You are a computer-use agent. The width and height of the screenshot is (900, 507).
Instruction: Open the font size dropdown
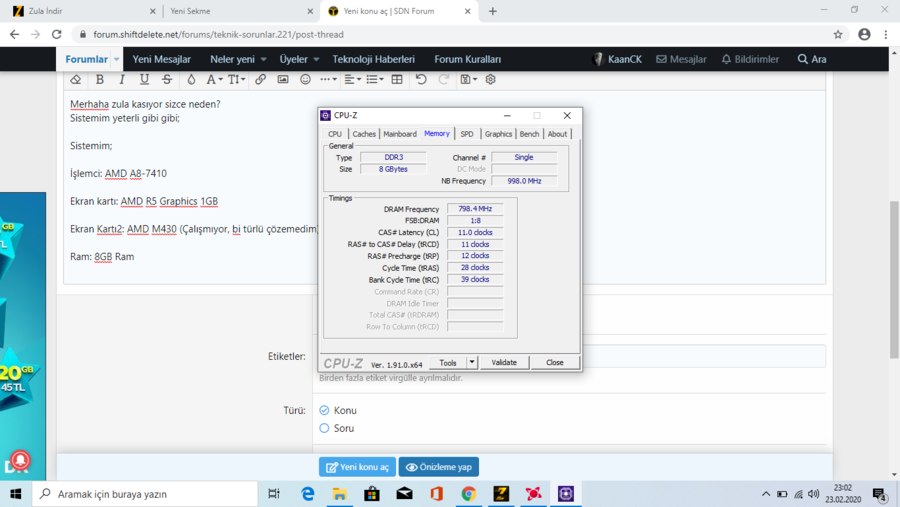[236, 80]
